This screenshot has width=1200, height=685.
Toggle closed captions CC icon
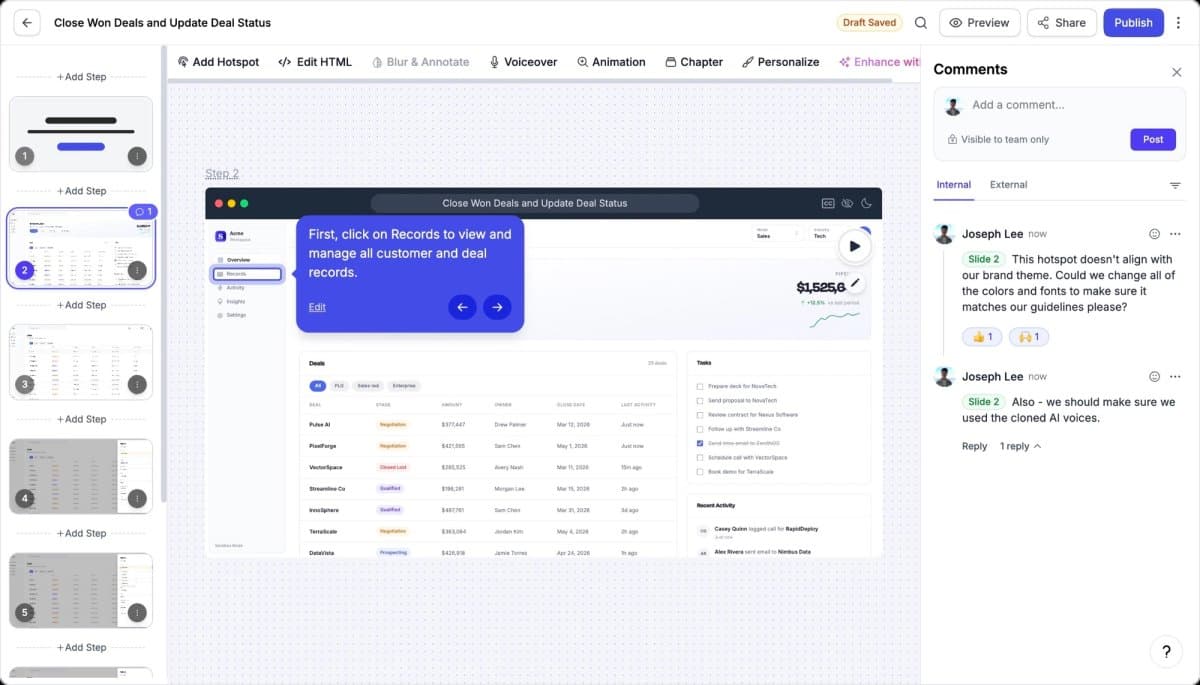click(x=828, y=203)
